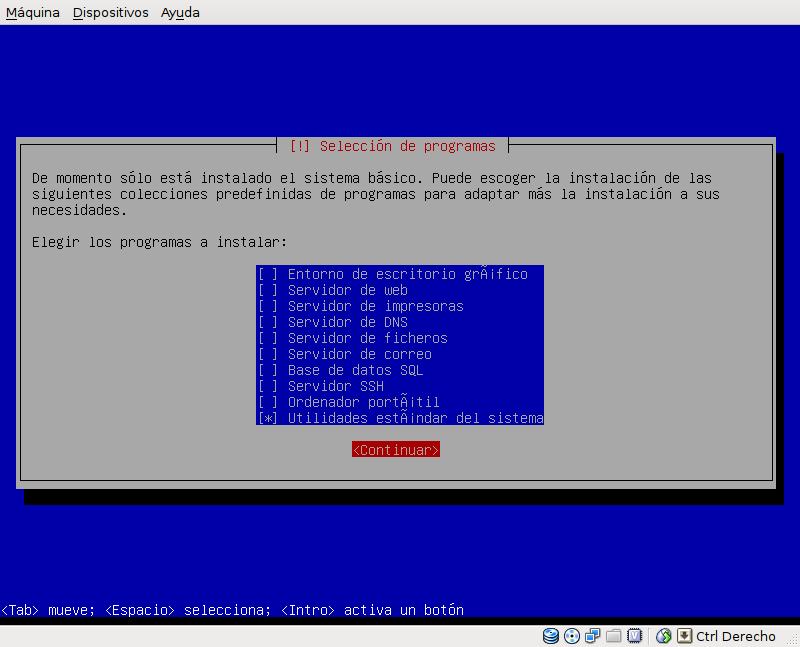Click the Tab mueve hint text at bottom

(x=232, y=610)
